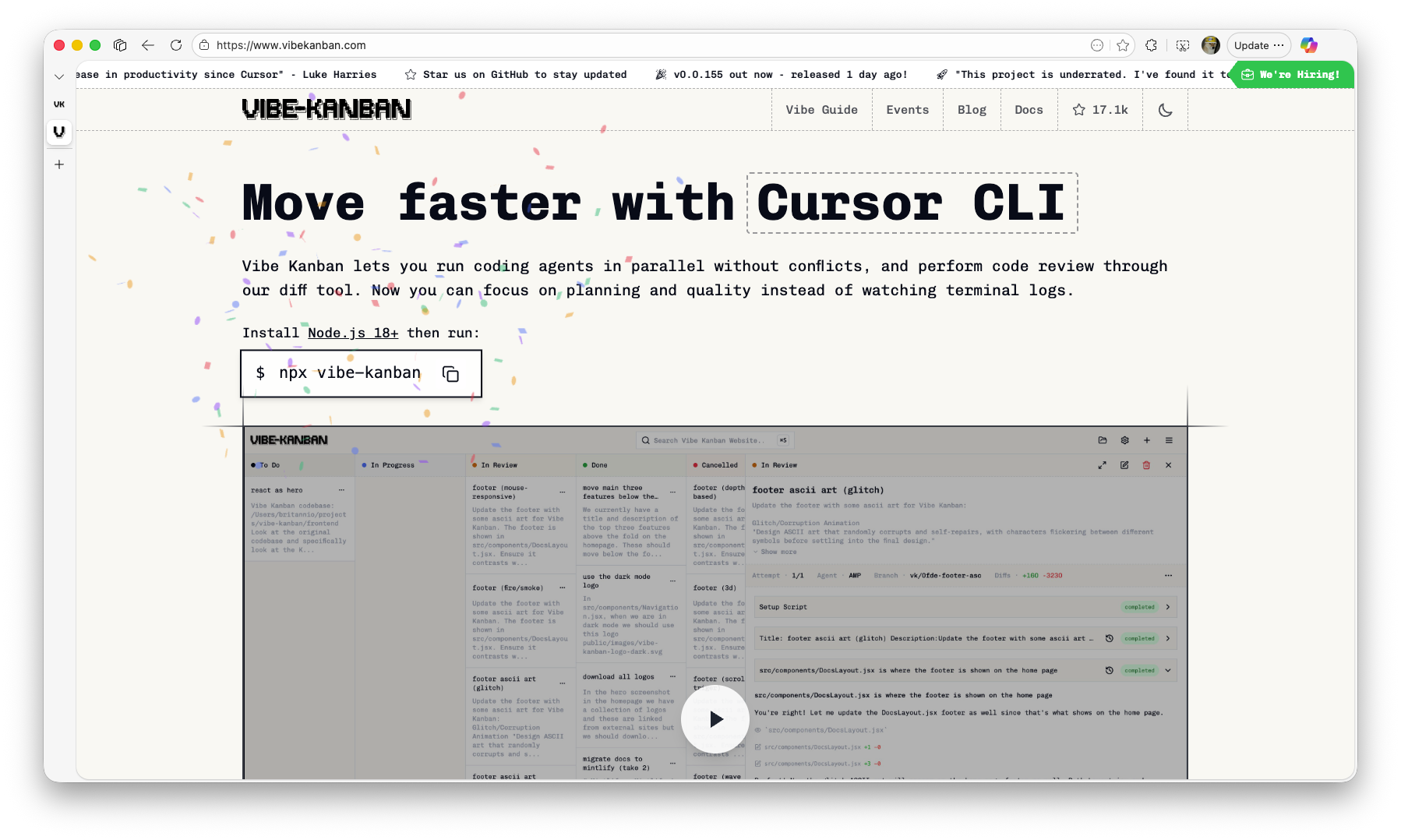
Task: Close the footer ascii art task panel
Action: click(x=1168, y=465)
